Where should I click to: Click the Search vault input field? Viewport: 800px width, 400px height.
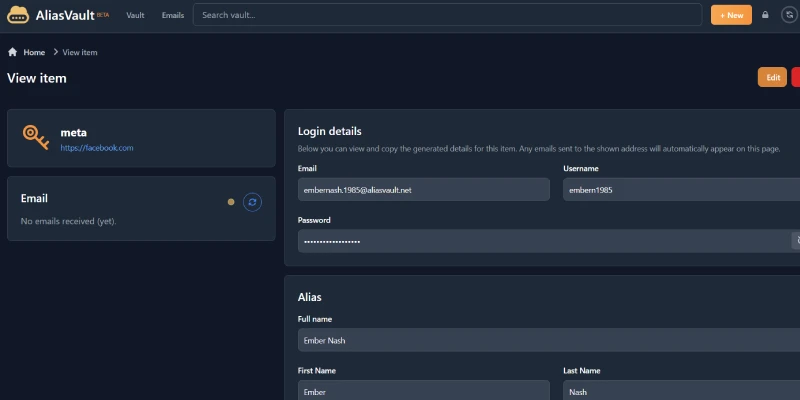[x=447, y=15]
